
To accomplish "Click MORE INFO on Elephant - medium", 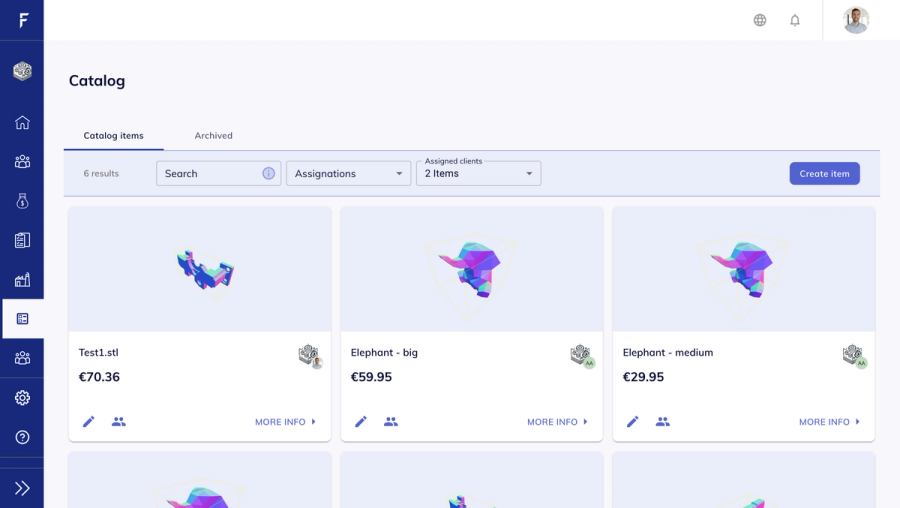I will pyautogui.click(x=829, y=422).
